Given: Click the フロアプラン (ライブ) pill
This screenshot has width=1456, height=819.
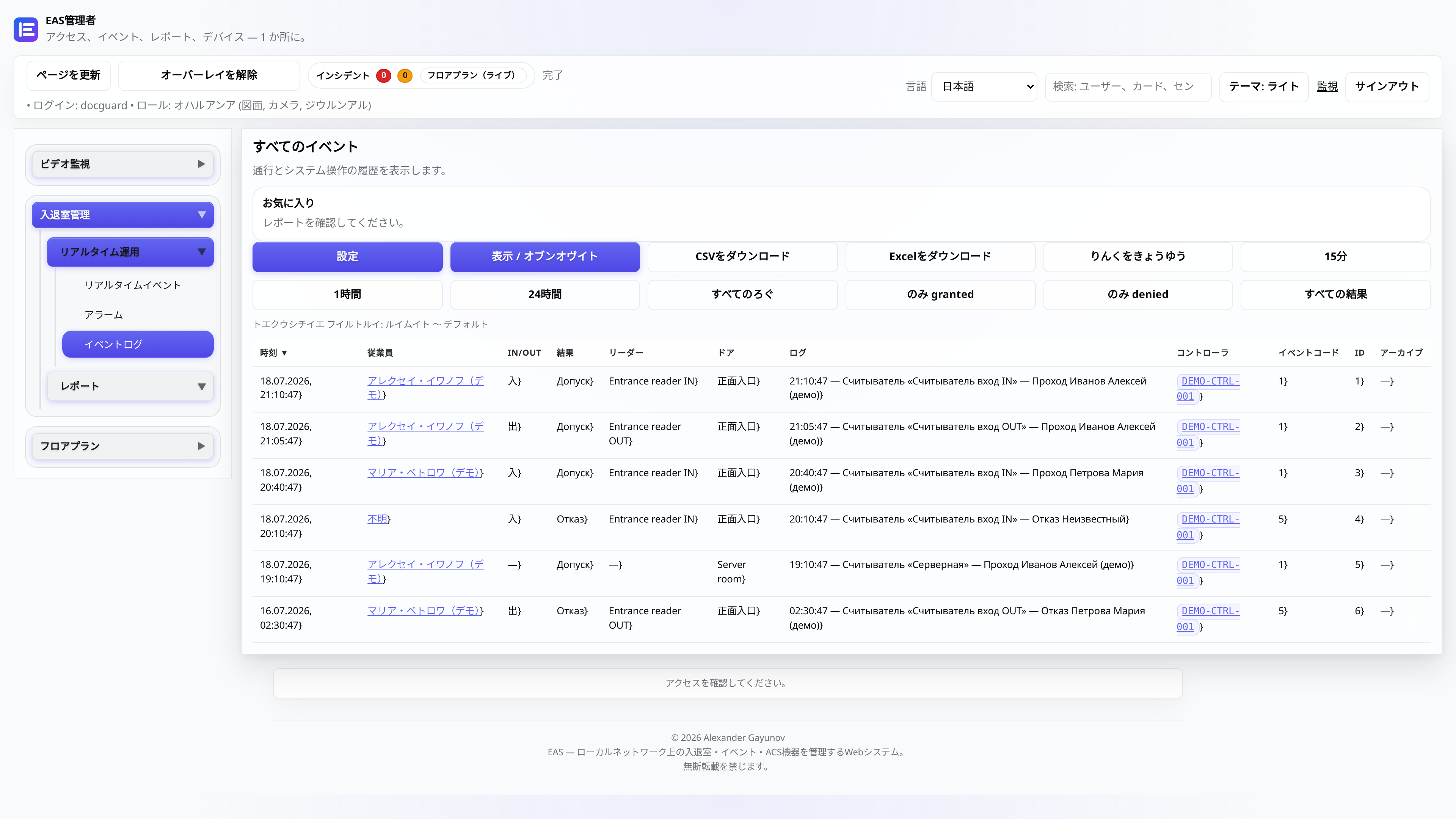Looking at the screenshot, I should (471, 75).
